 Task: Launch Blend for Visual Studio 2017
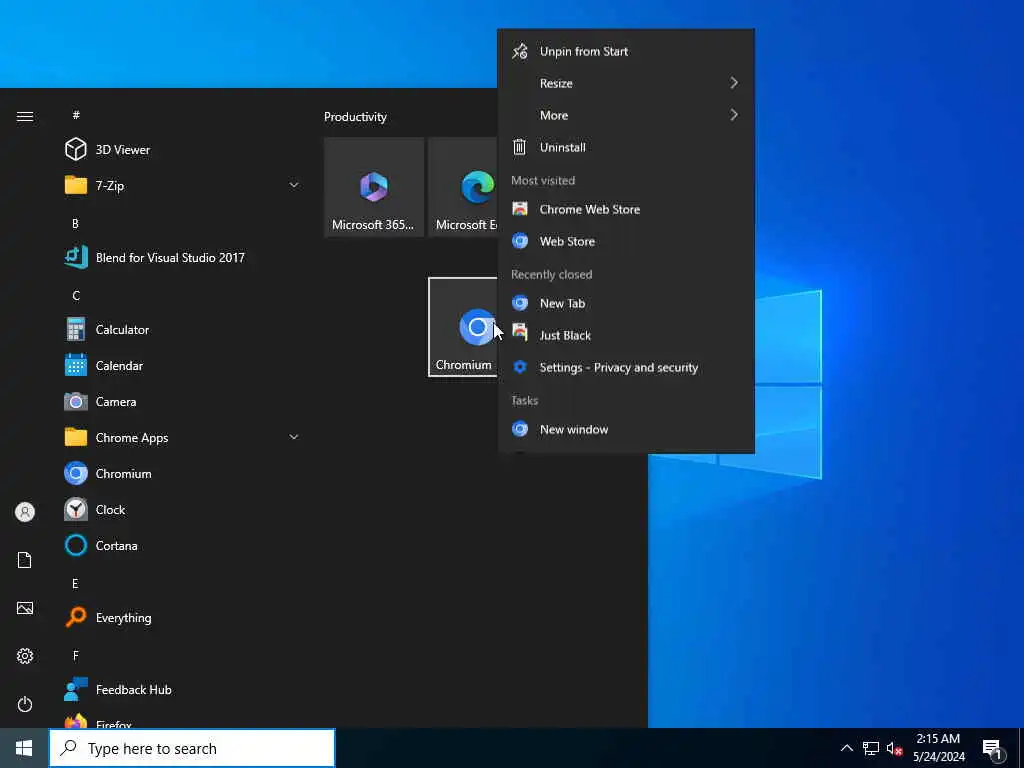point(183,257)
